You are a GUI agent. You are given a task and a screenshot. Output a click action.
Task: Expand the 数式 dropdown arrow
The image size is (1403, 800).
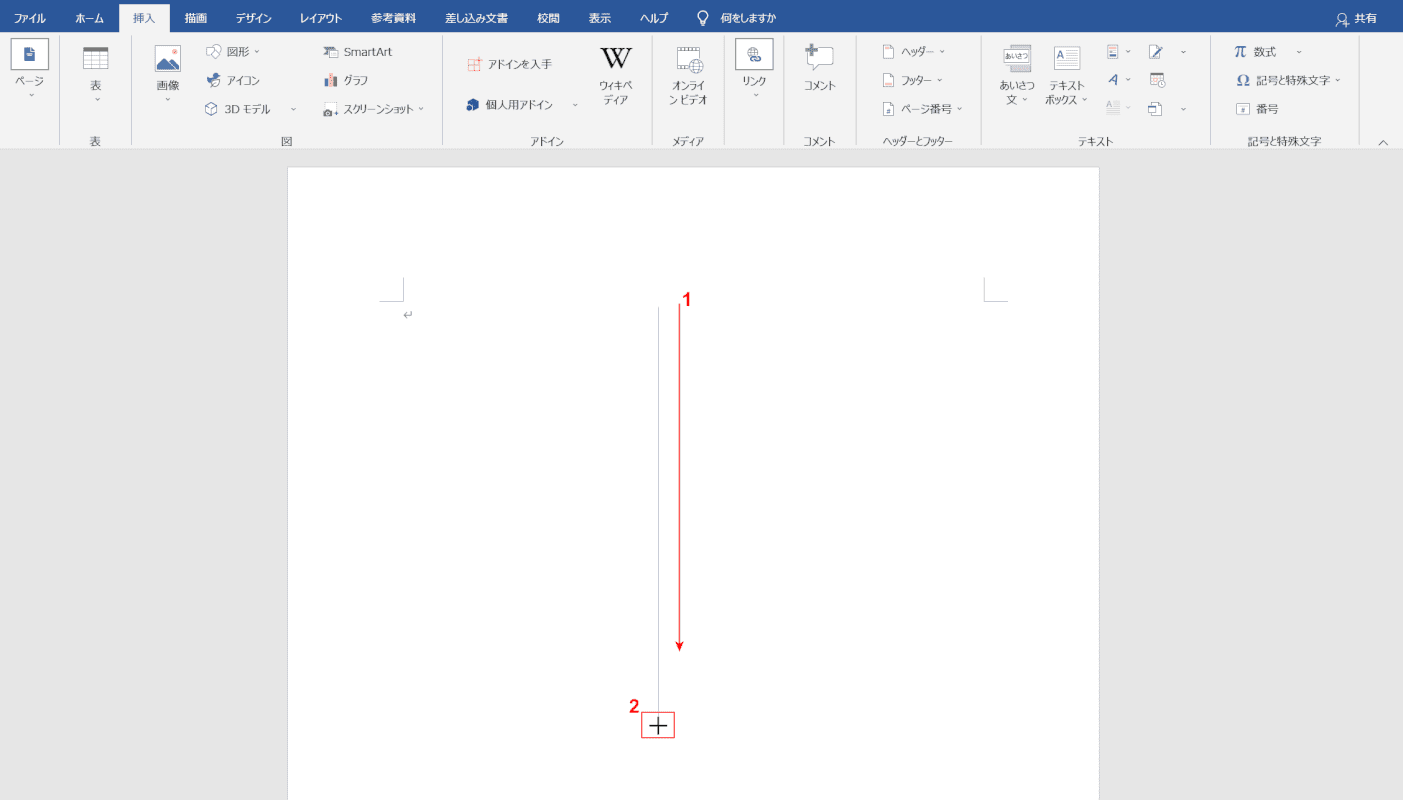tap(1299, 51)
